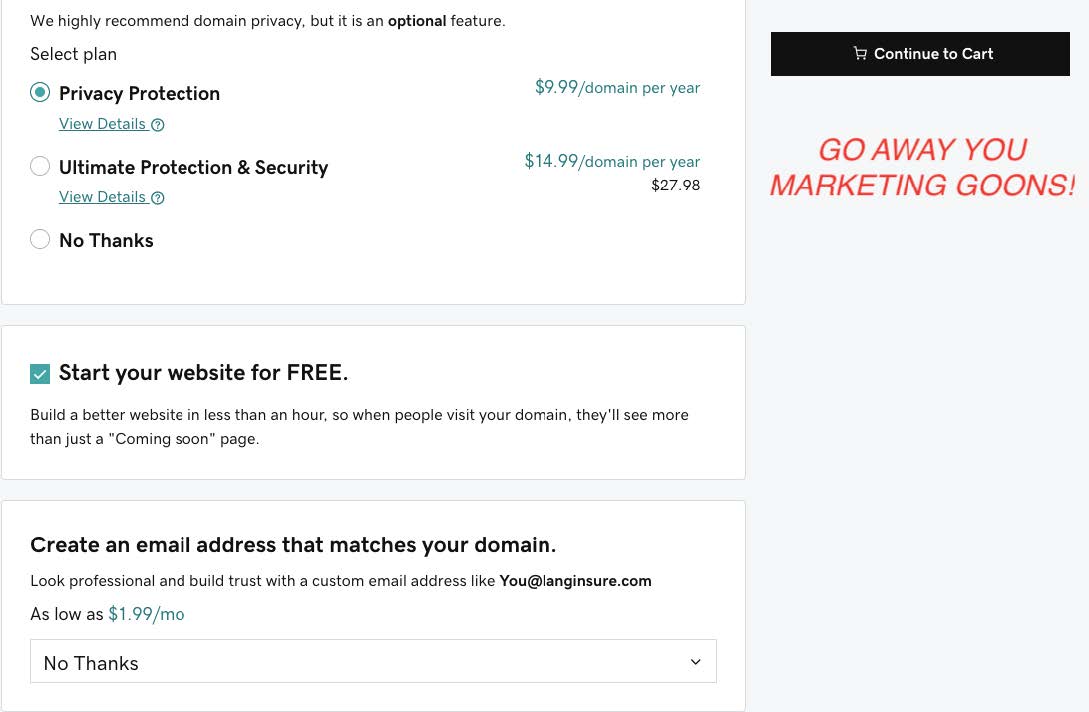This screenshot has height=712, width=1089.
Task: Select the Privacy Protection radio button
Action: pos(40,93)
